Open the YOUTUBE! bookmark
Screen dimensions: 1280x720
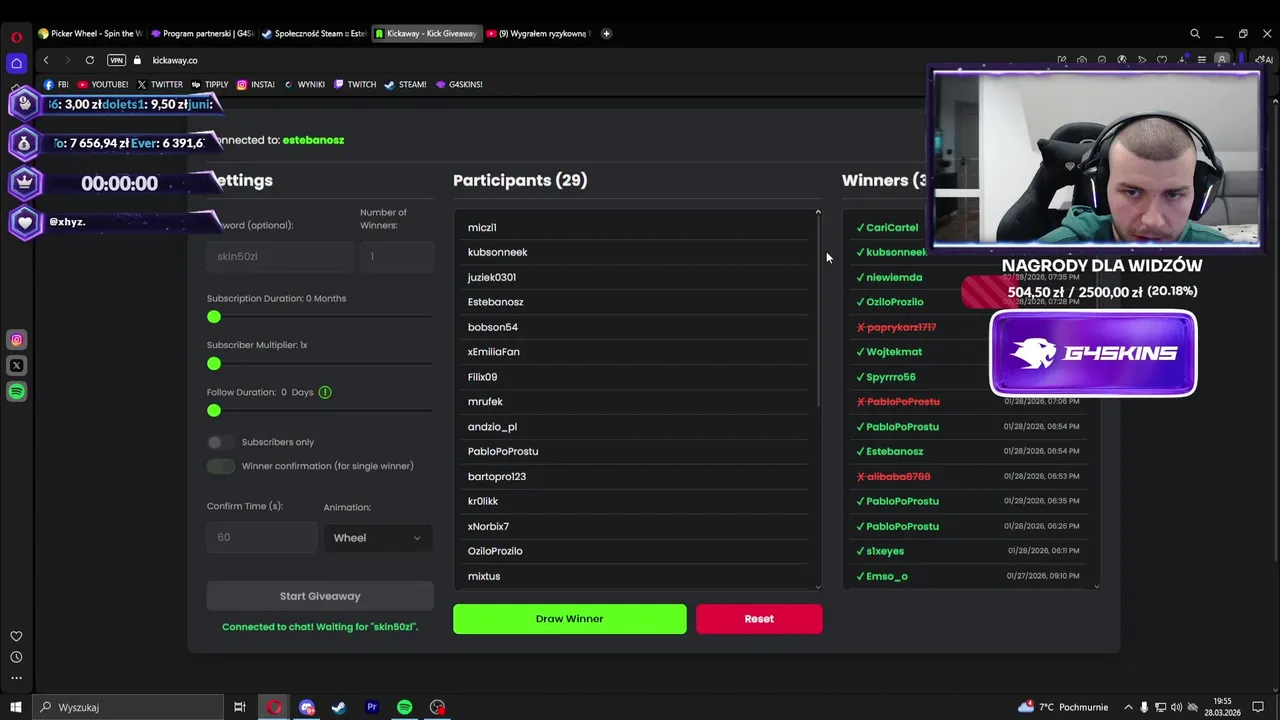[x=103, y=84]
